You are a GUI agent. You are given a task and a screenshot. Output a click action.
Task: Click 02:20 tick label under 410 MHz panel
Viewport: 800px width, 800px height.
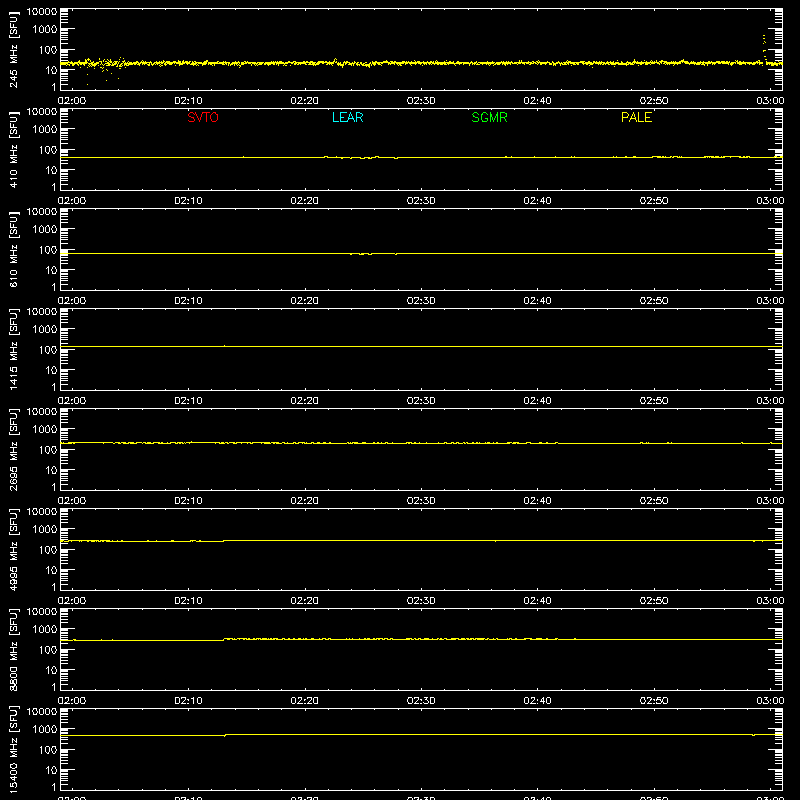pos(305,201)
